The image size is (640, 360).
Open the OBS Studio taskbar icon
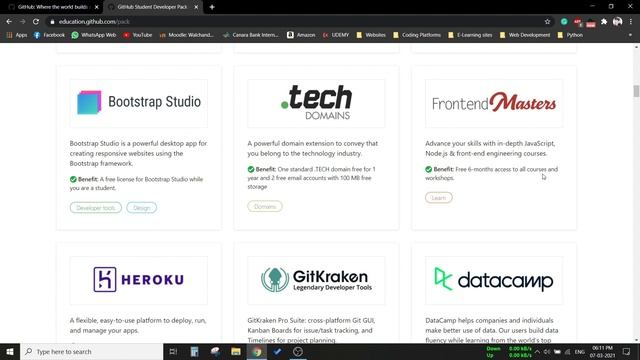pos(298,351)
